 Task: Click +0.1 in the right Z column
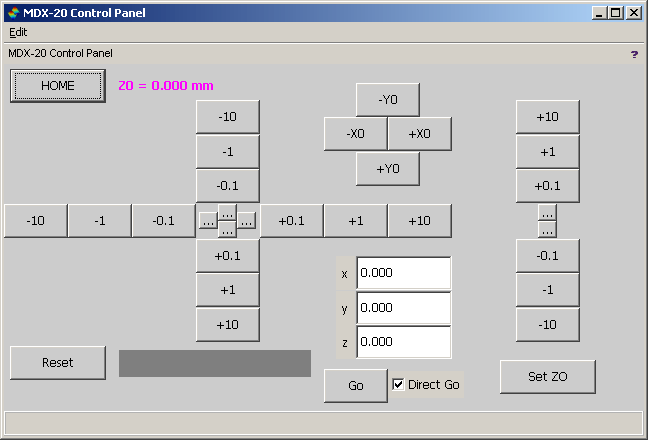point(548,186)
